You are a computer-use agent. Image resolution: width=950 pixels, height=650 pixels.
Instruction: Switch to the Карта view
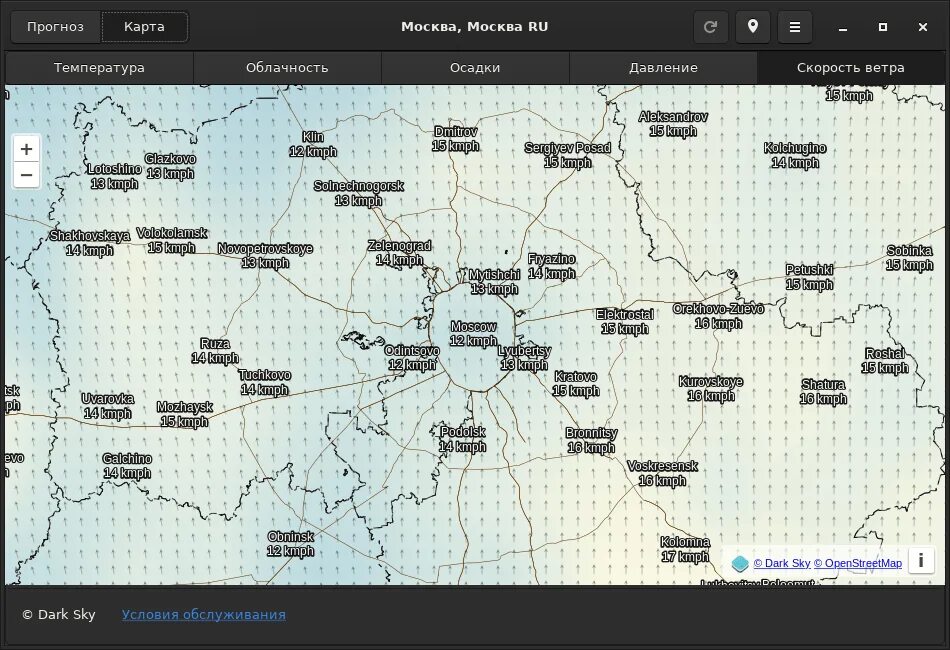144,27
